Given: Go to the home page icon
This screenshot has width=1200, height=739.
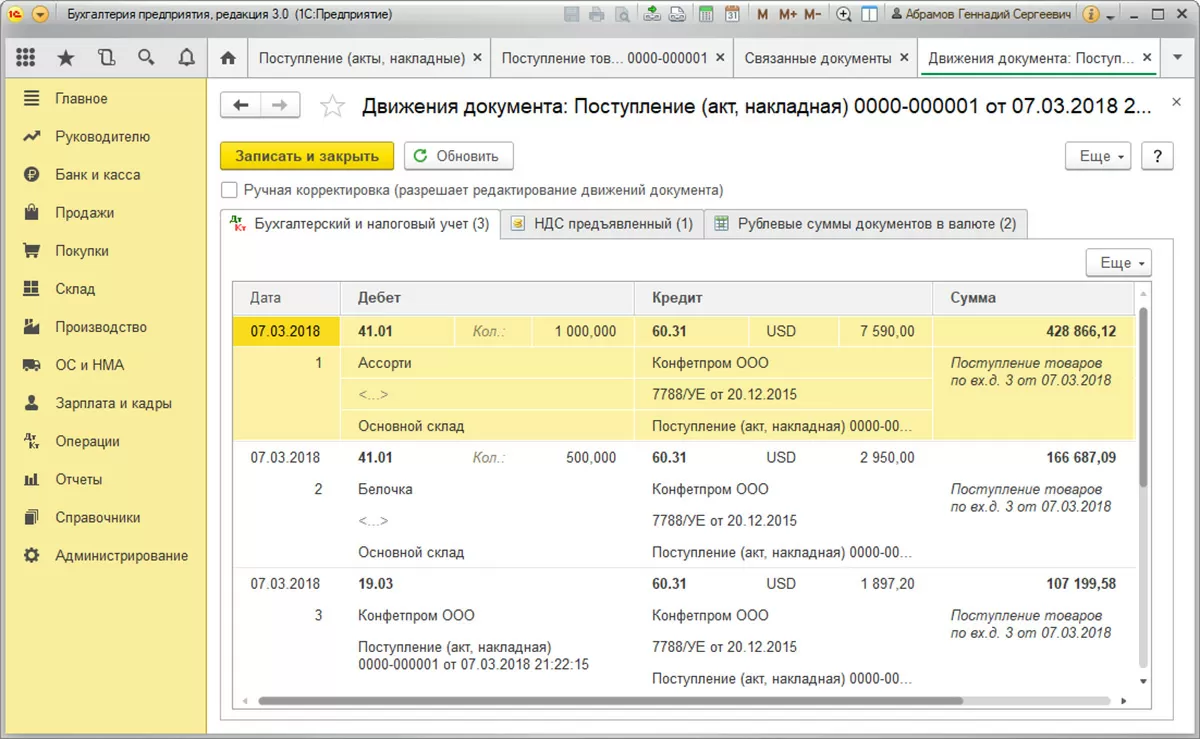Looking at the screenshot, I should (228, 58).
